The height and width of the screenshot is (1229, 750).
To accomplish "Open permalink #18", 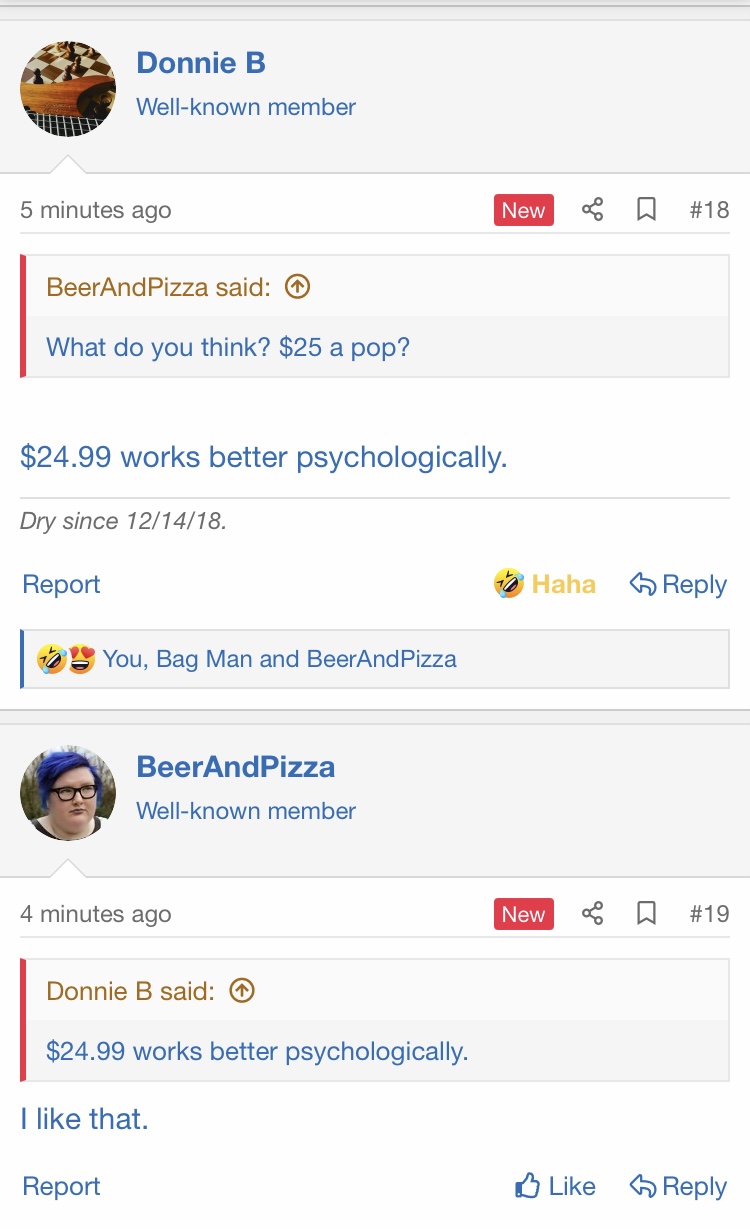I will pyautogui.click(x=709, y=210).
